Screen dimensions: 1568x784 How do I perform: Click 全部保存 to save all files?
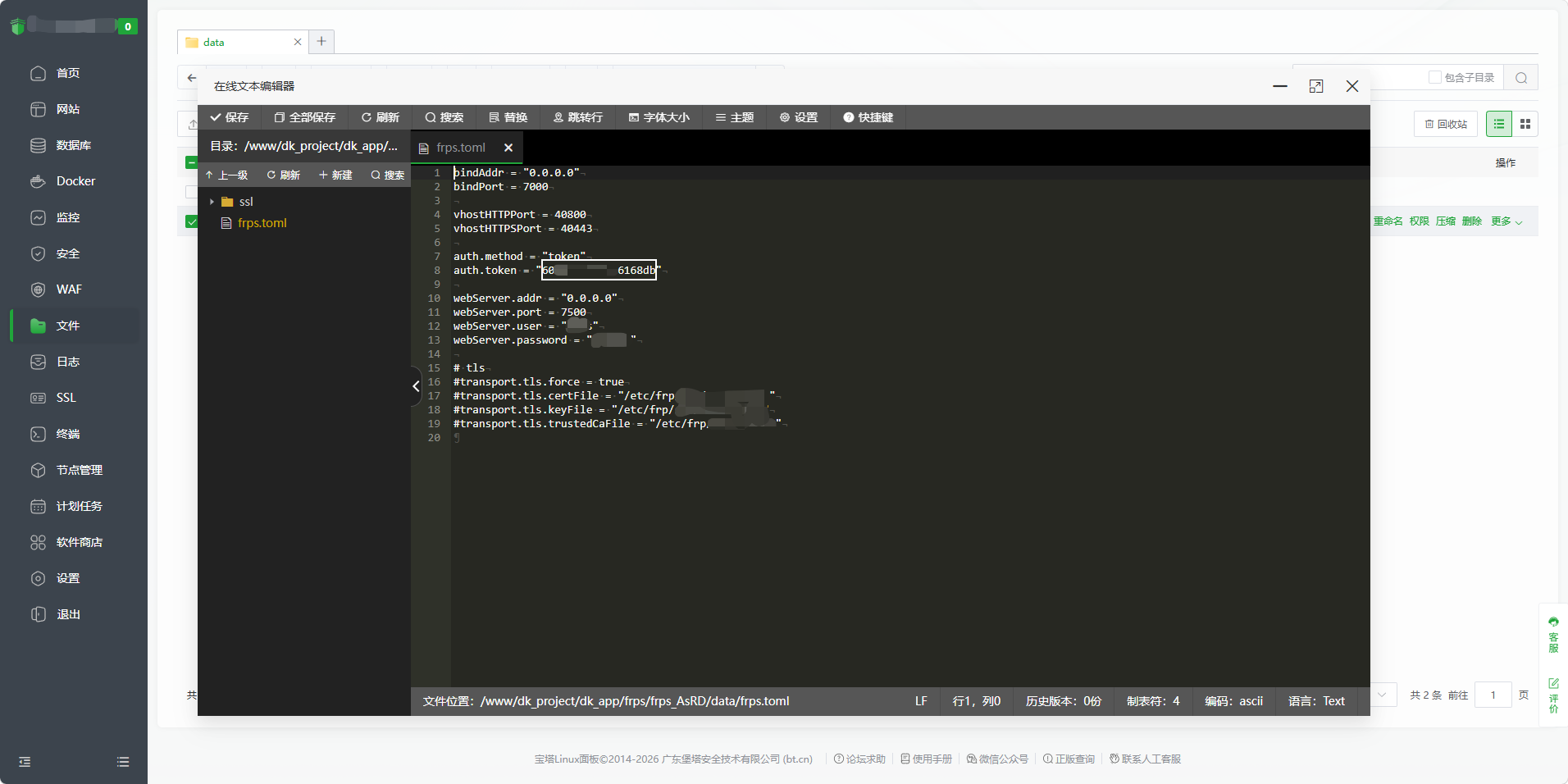point(304,117)
